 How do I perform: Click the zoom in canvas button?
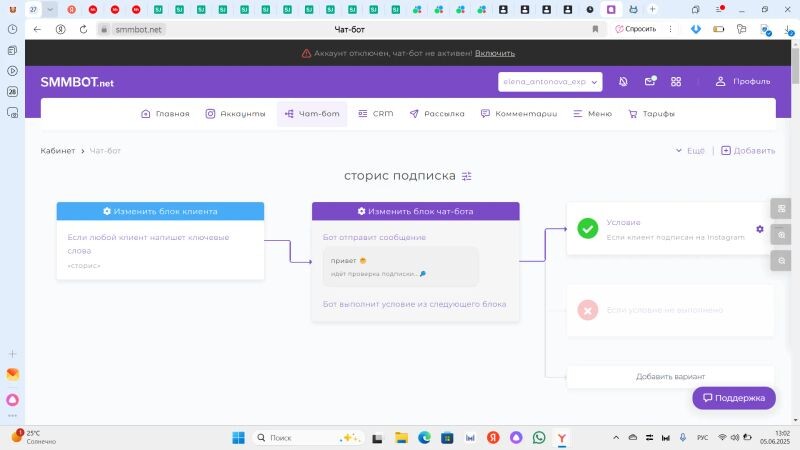(781, 235)
